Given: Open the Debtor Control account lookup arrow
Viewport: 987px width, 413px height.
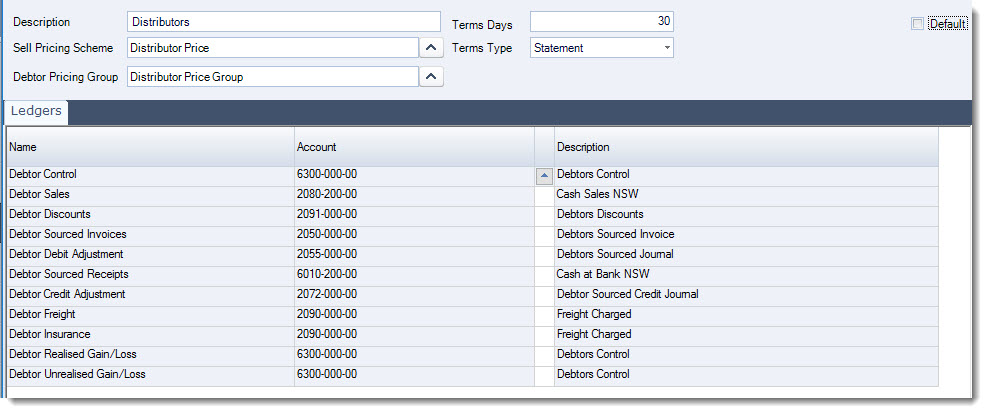Looking at the screenshot, I should pyautogui.click(x=544, y=177).
